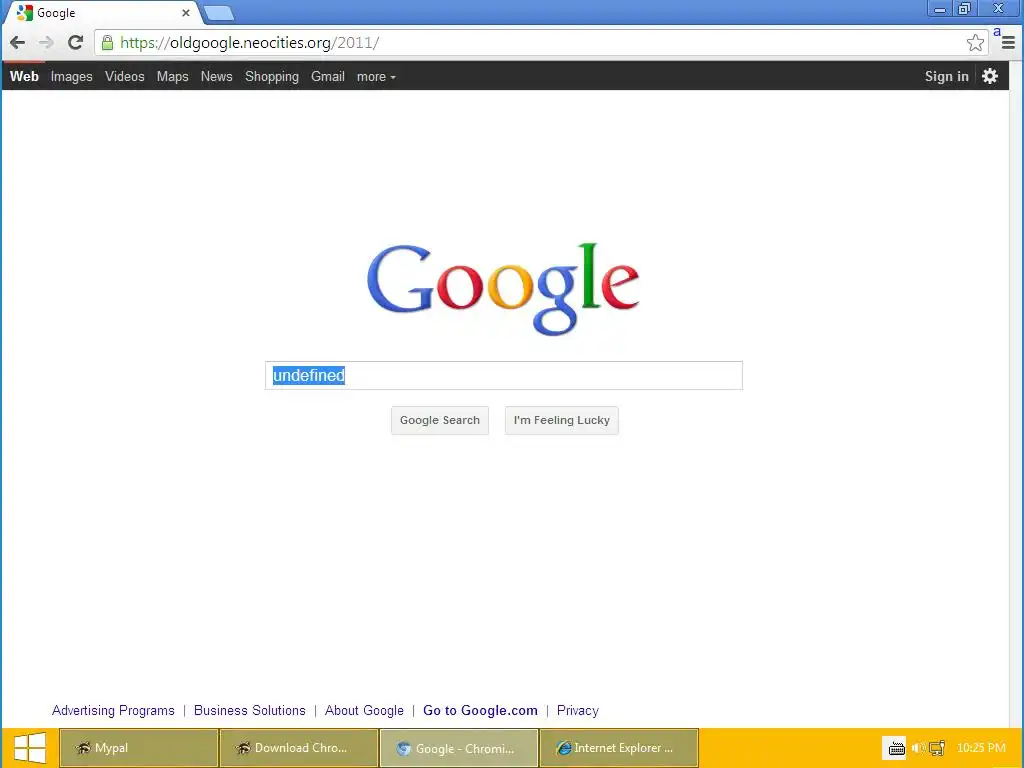The image size is (1024, 768).
Task: Select the Web tab in navbar
Action: [24, 76]
